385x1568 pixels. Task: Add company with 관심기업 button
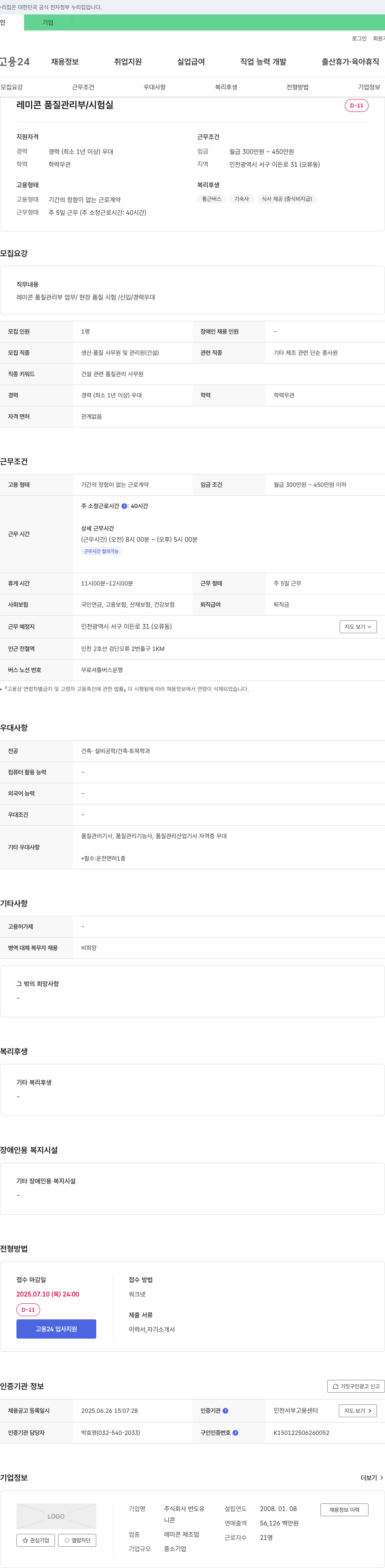[36, 1540]
